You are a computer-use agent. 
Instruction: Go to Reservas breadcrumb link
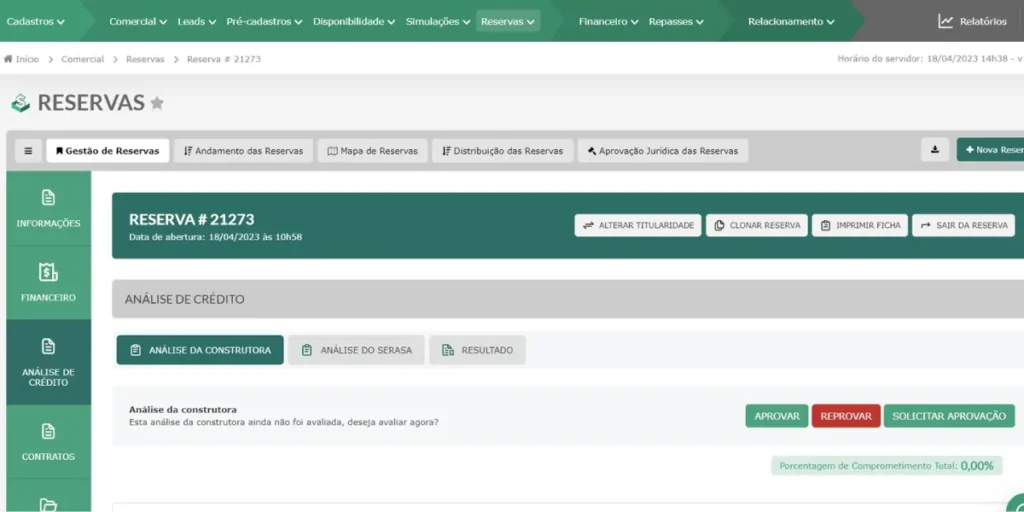click(145, 59)
